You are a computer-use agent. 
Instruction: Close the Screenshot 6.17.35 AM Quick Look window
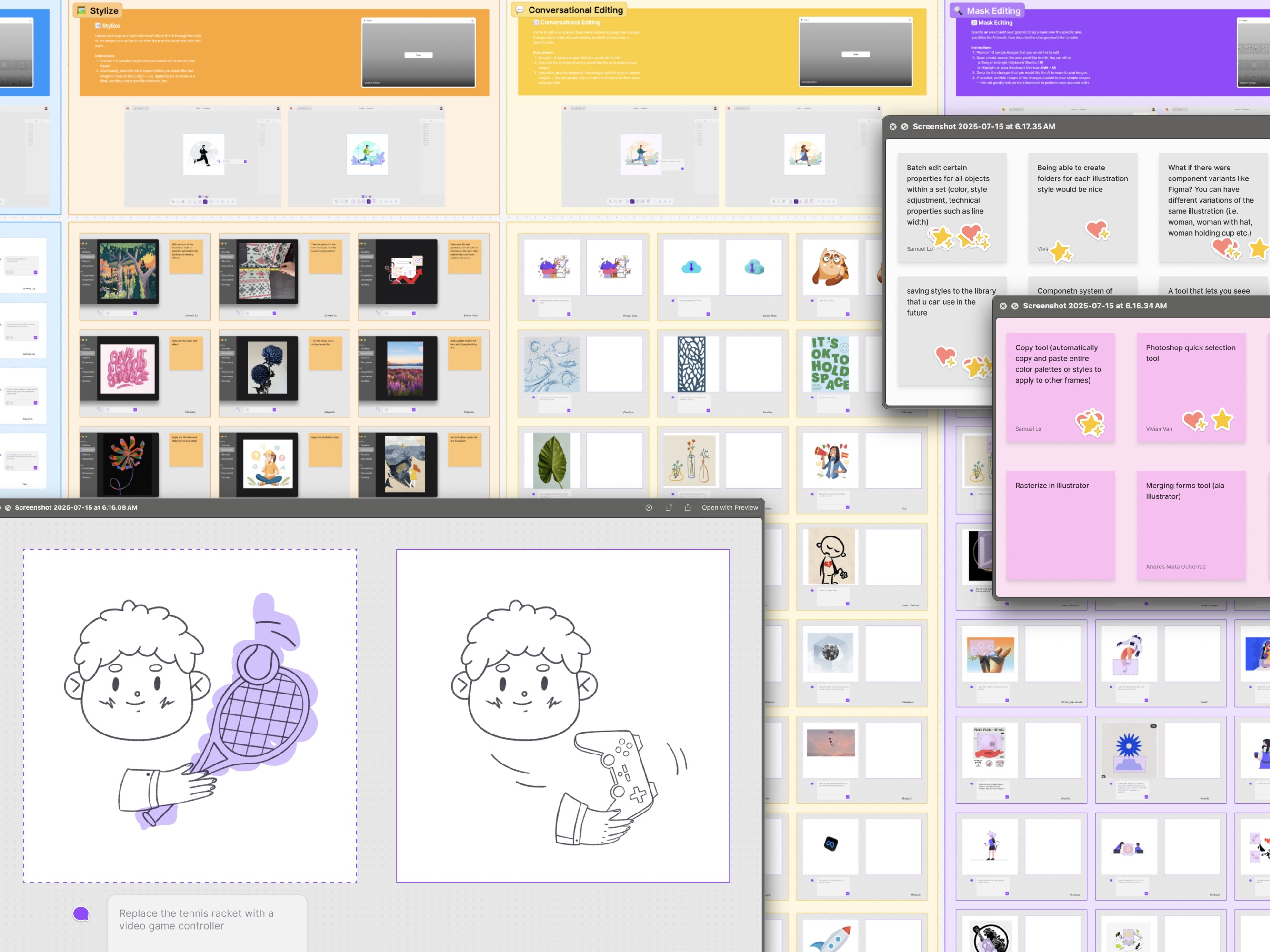coord(893,126)
